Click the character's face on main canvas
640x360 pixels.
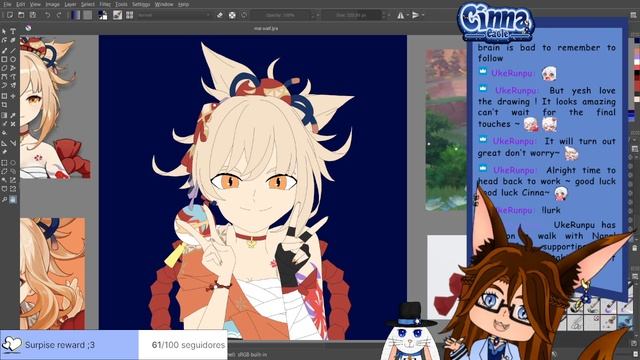point(254,192)
